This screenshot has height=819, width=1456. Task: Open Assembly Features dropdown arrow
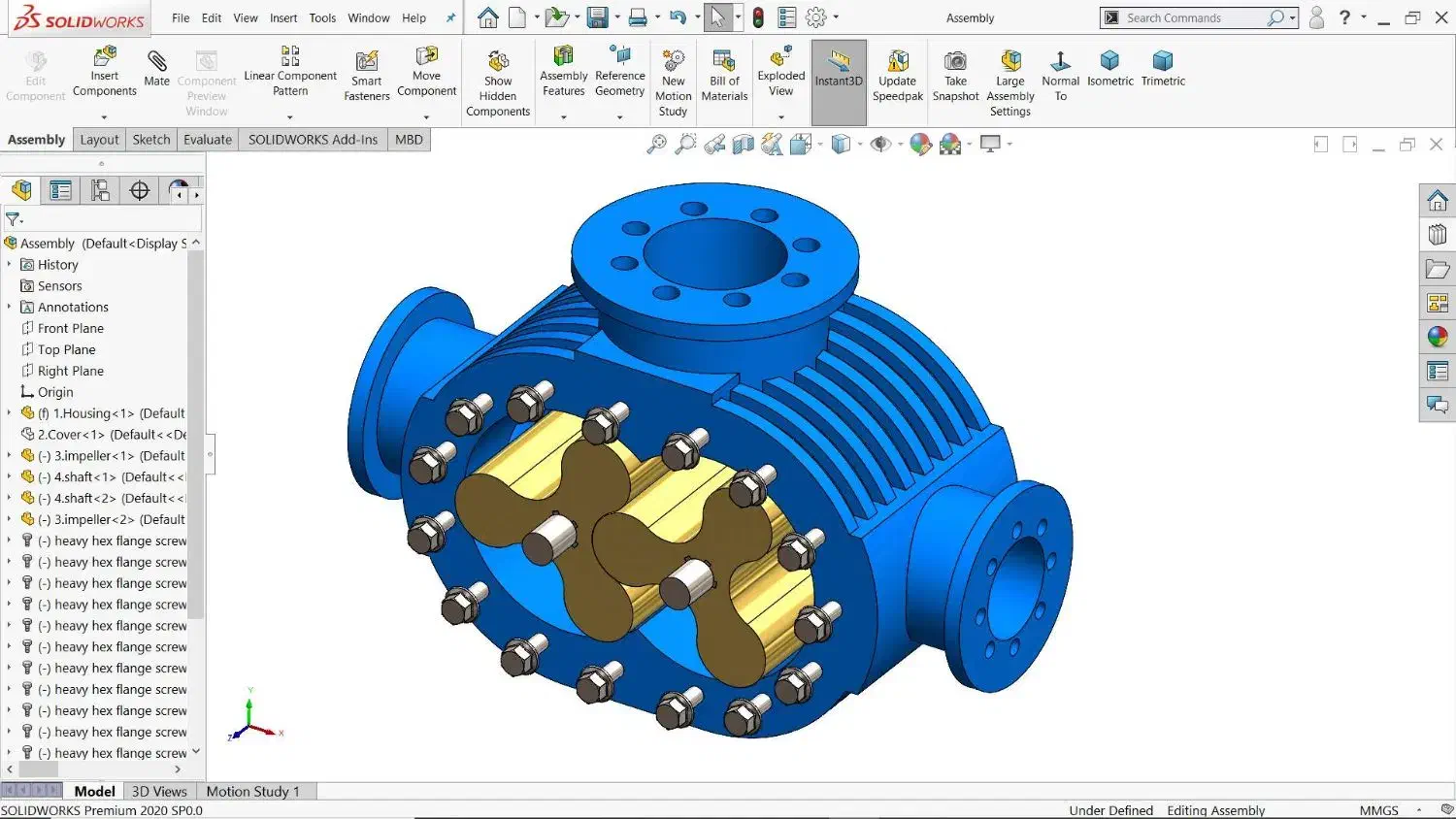(x=564, y=117)
